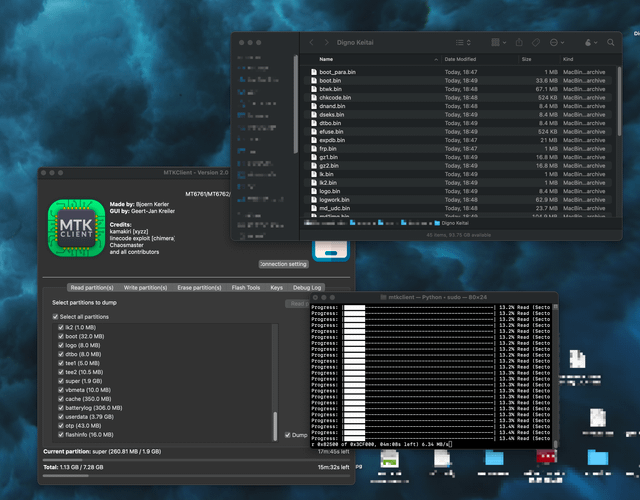Select the expdb.bin file row
640x500 pixels.
[458, 140]
